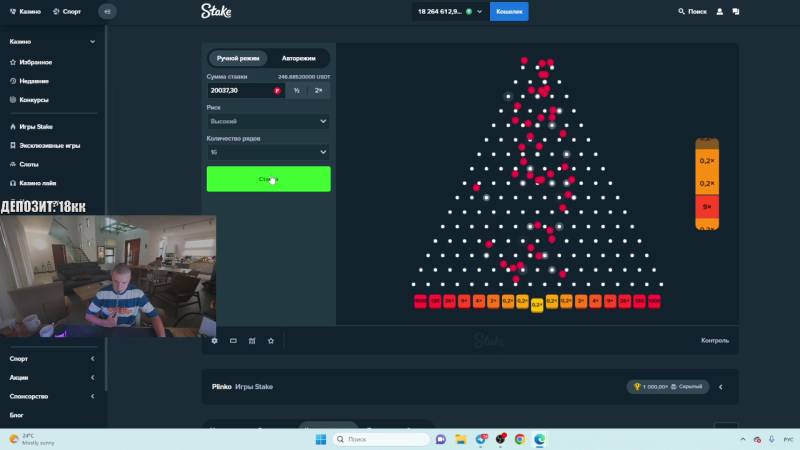Open Контроль fairness link
Viewport: 800px width, 450px height.
pos(715,340)
